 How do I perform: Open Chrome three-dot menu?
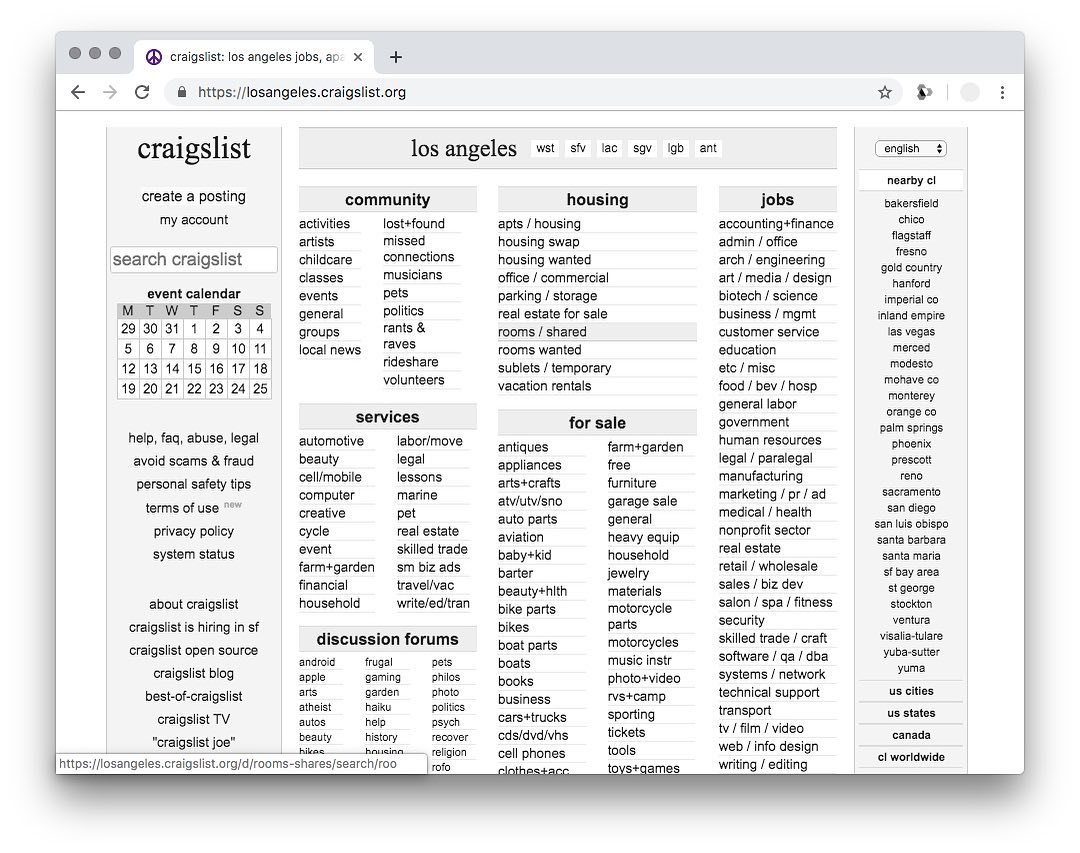[x=1002, y=92]
